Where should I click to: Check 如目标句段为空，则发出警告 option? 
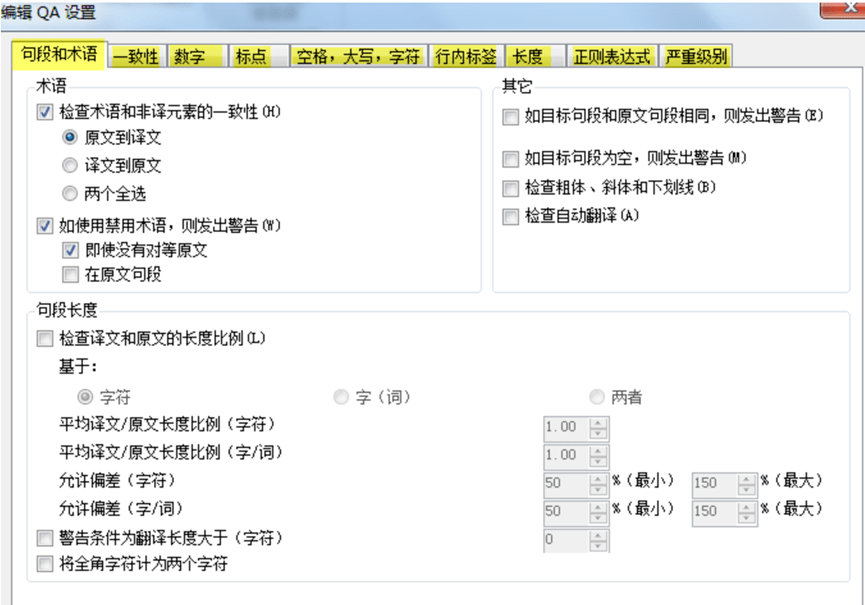[x=510, y=159]
